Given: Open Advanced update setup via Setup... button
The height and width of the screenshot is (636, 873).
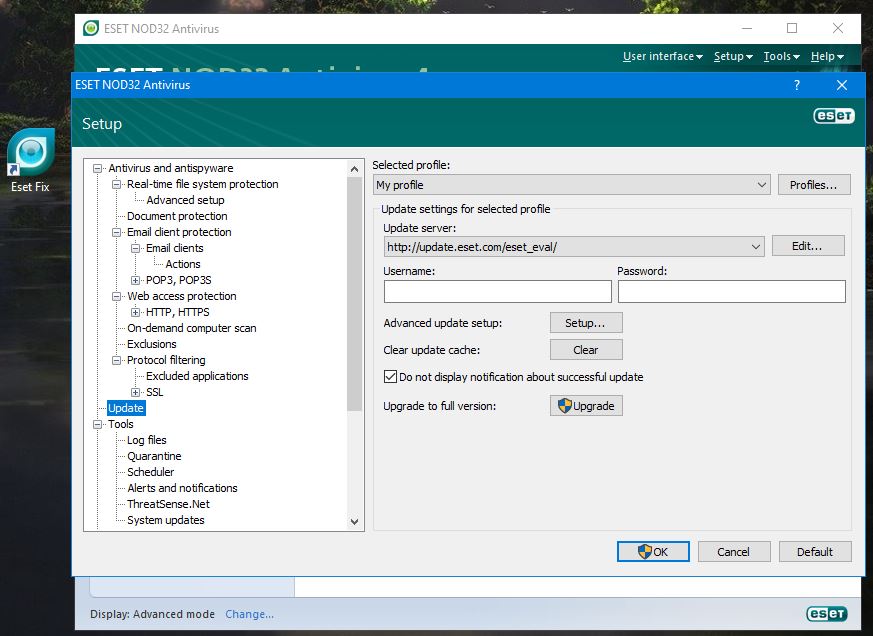Looking at the screenshot, I should pos(586,323).
